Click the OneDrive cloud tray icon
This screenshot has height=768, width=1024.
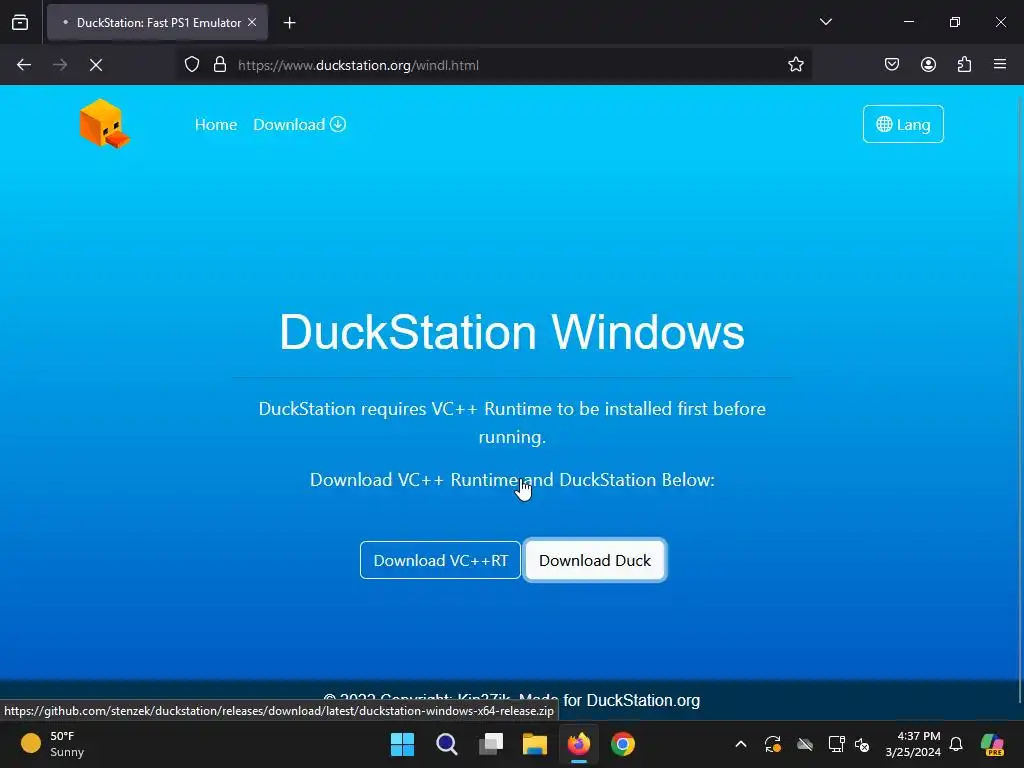click(805, 744)
